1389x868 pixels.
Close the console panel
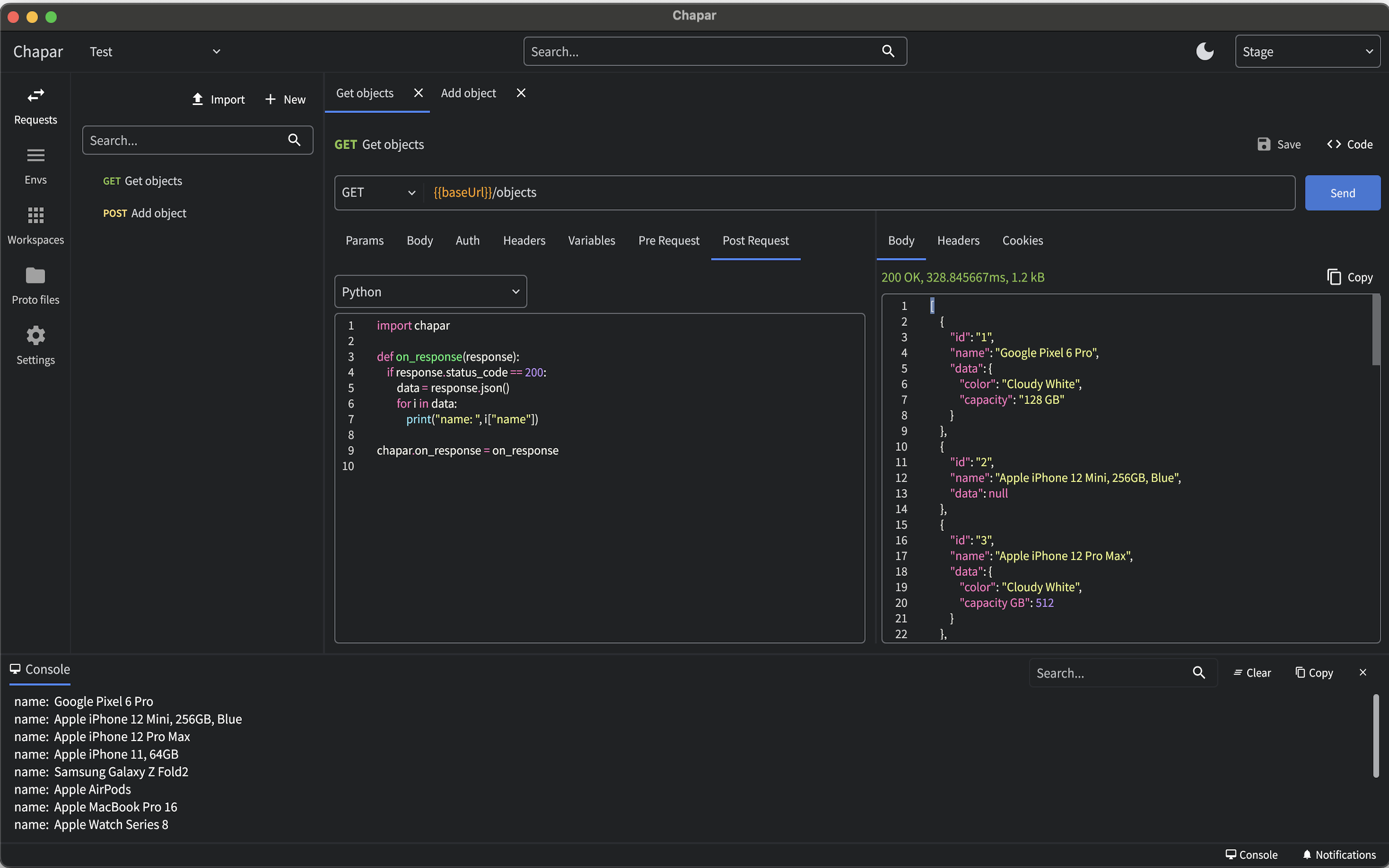(1362, 672)
